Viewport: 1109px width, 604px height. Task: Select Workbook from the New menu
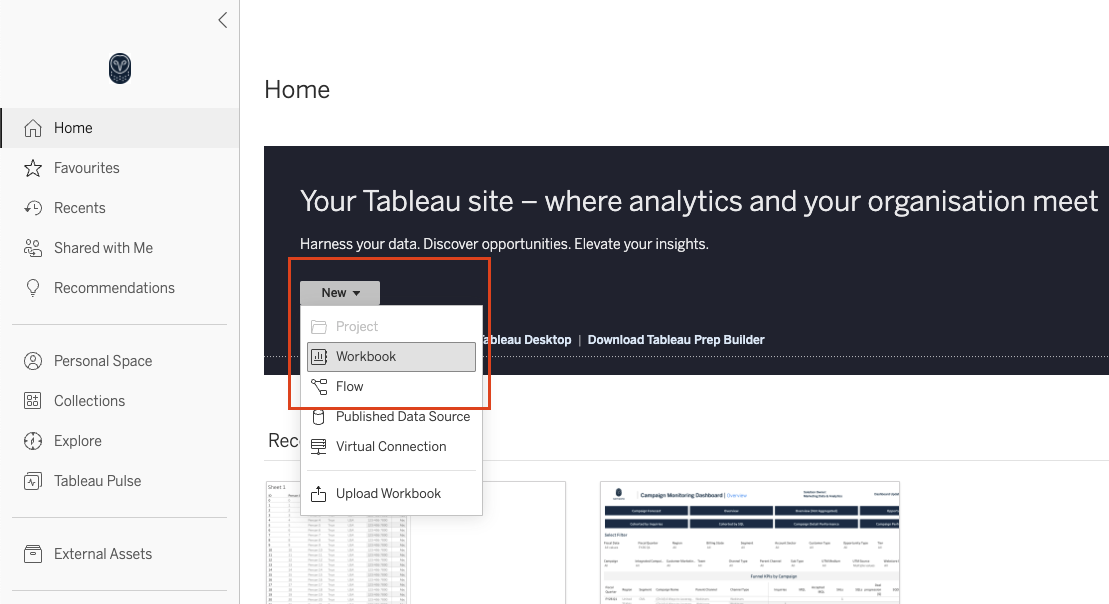[365, 356]
